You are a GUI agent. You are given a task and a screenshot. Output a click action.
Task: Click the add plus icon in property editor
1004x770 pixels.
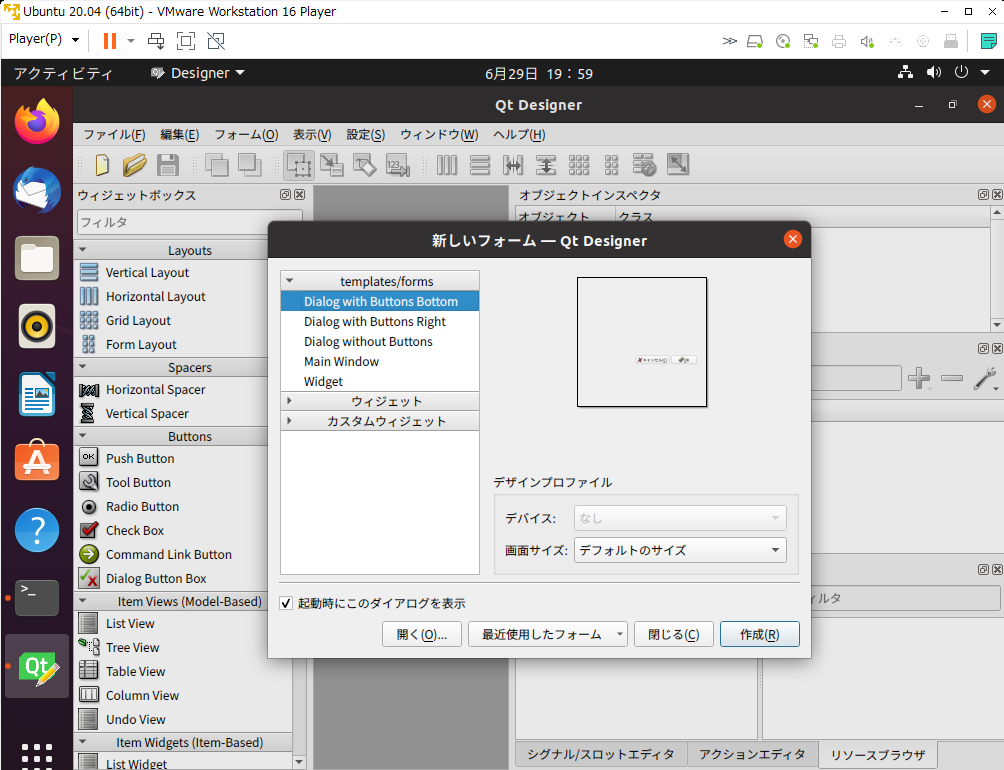coord(919,378)
